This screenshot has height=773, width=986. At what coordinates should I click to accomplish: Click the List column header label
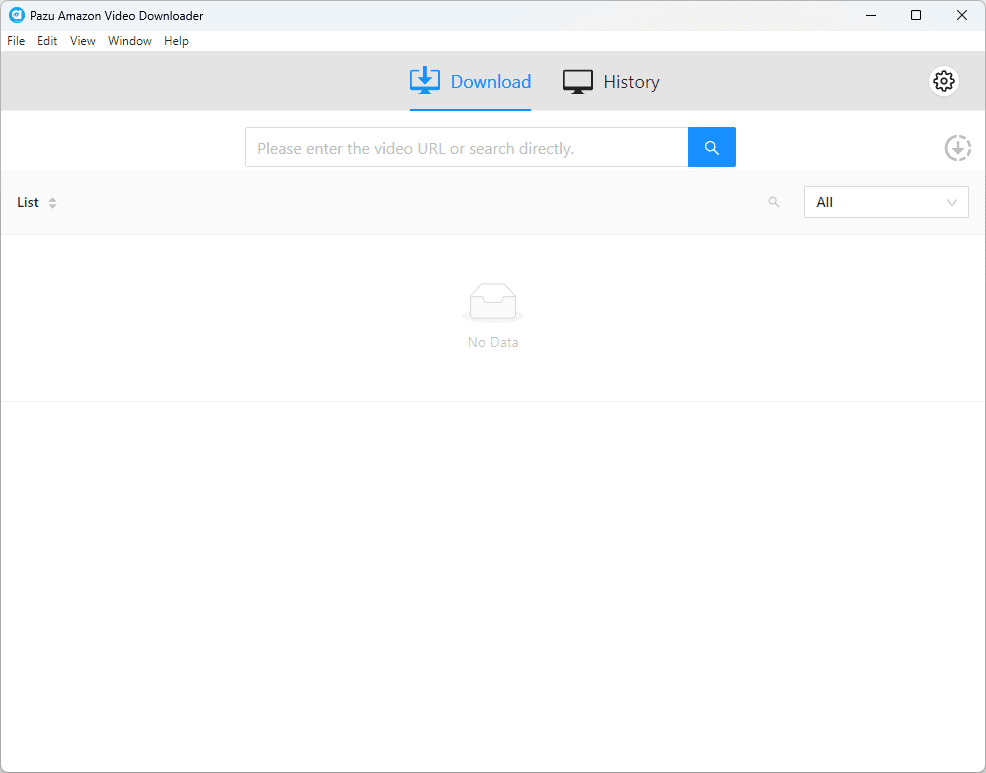click(x=28, y=202)
